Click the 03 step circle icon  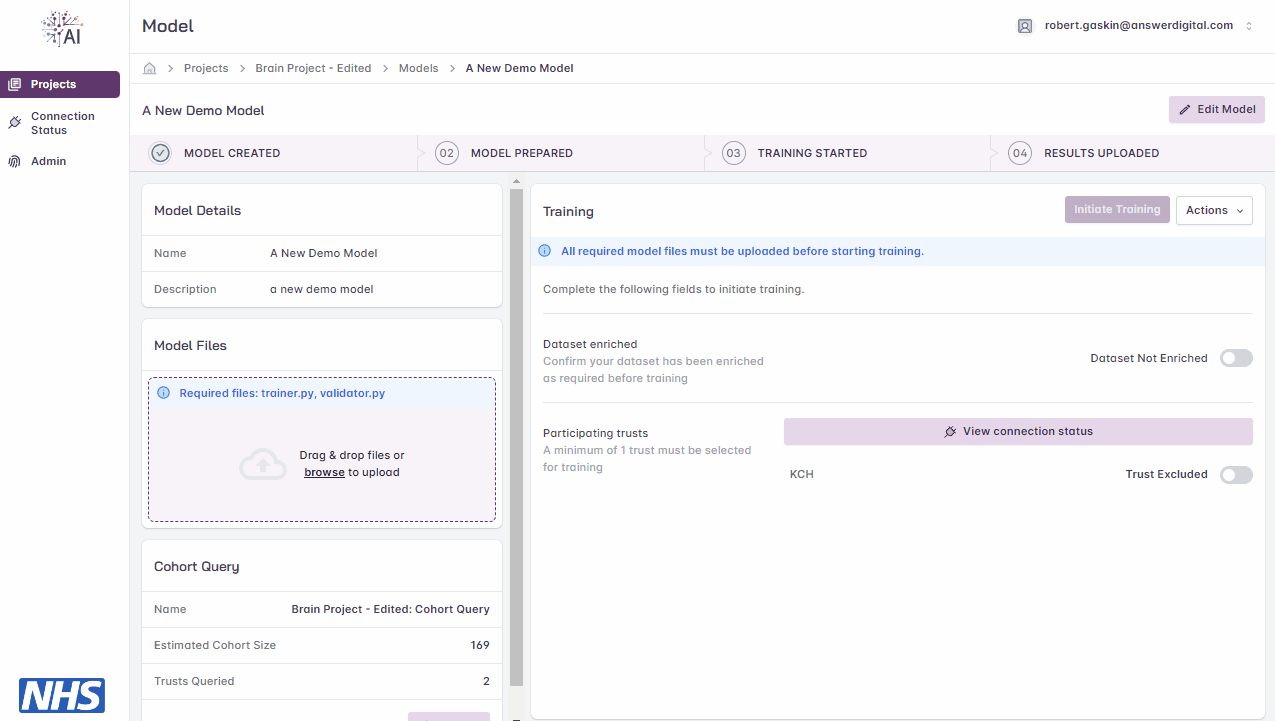pyautogui.click(x=734, y=153)
